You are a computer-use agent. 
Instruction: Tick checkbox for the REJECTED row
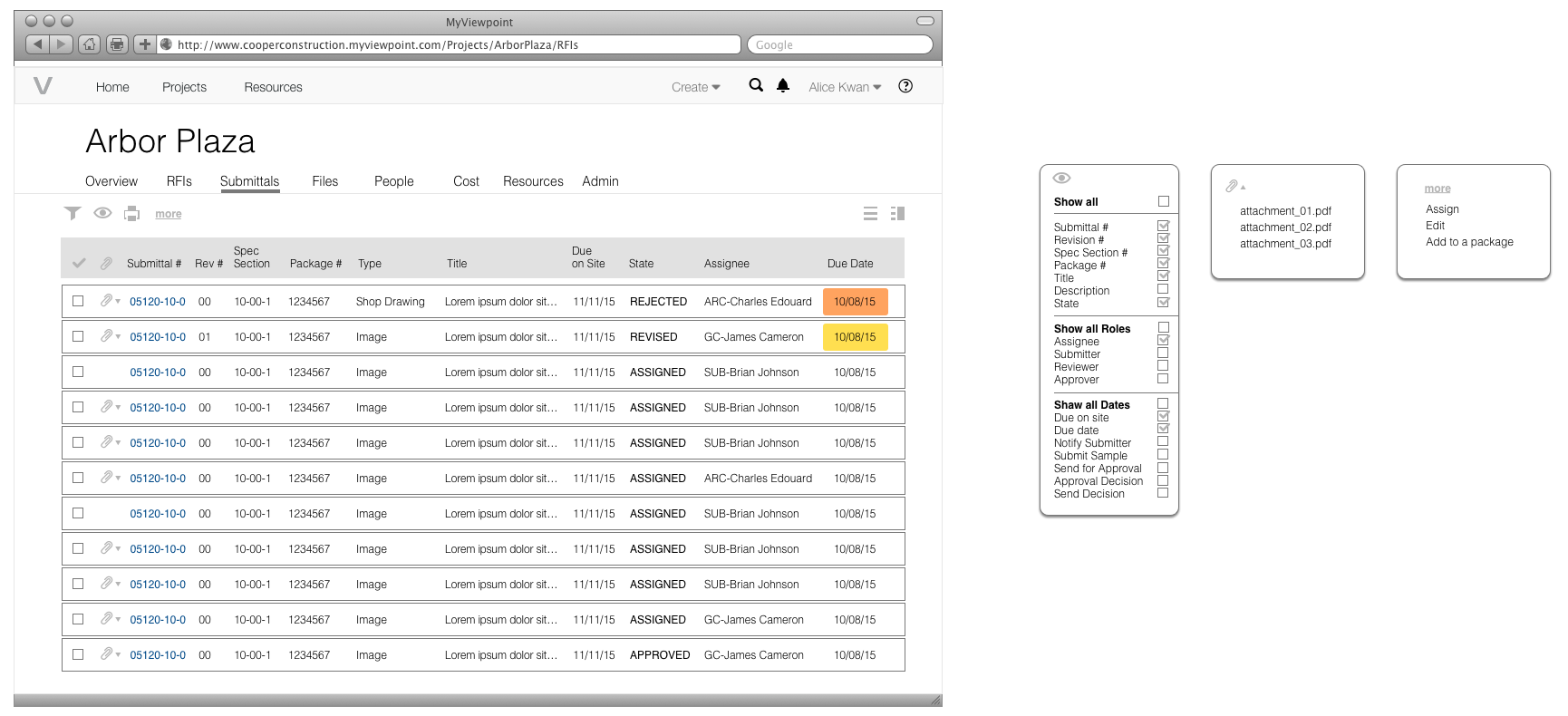[78, 301]
